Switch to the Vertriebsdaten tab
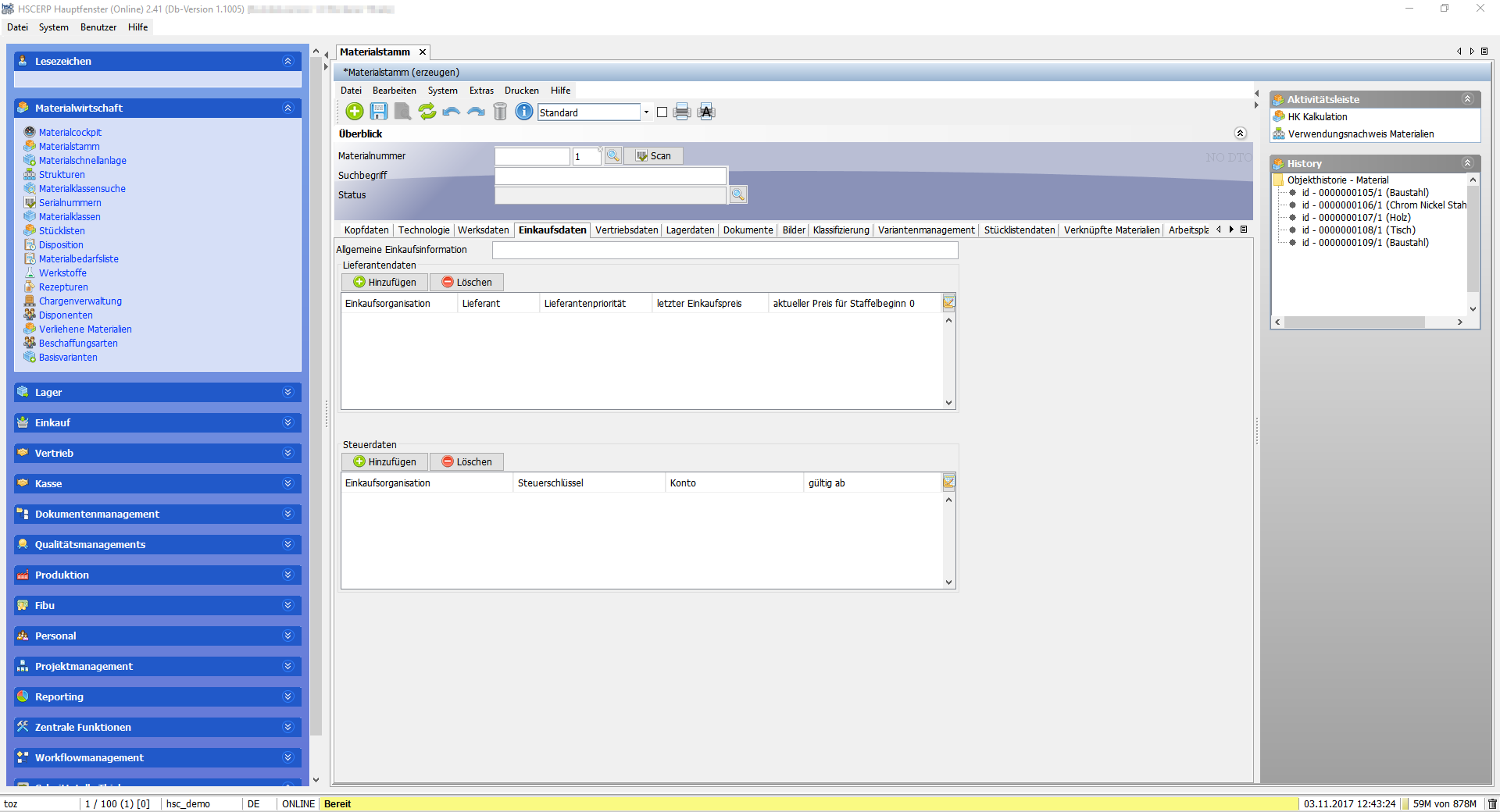This screenshot has height=812, width=1500. [x=626, y=230]
